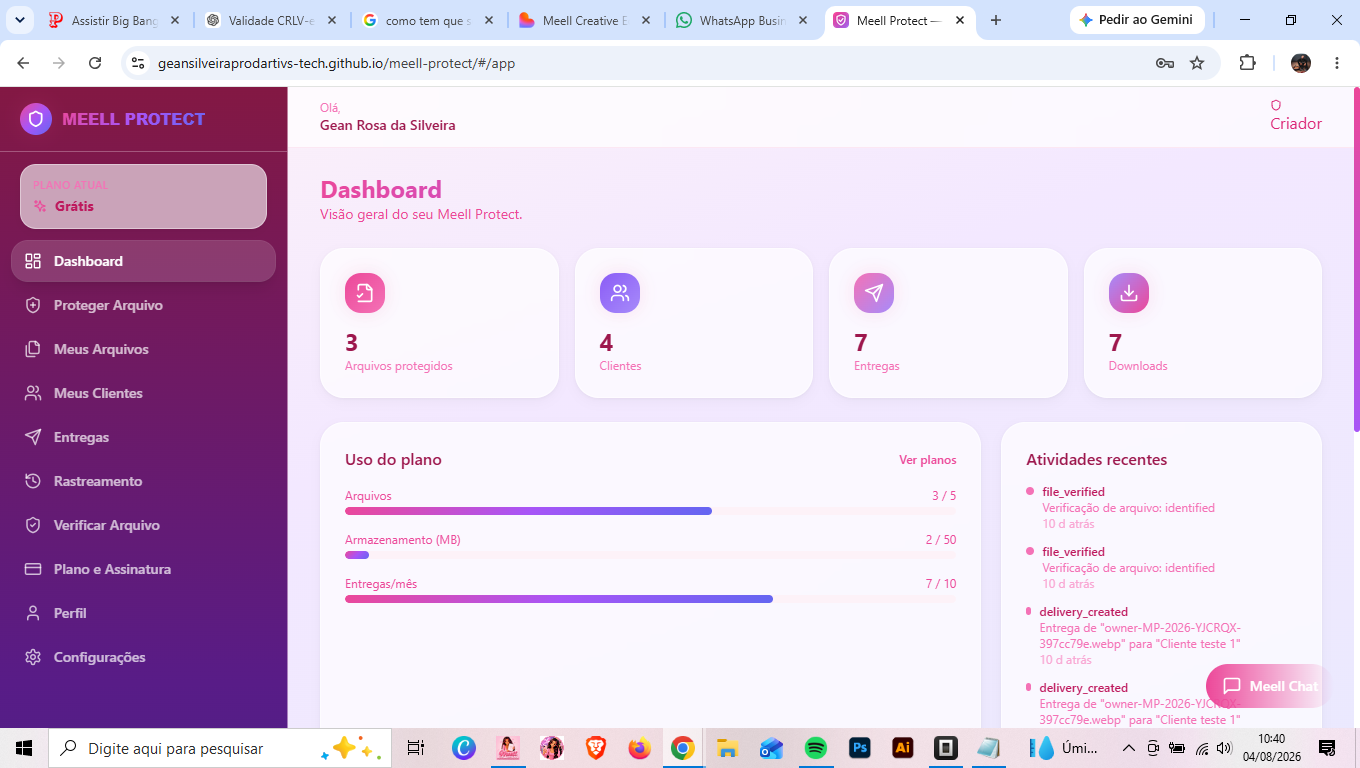Click the page vertical scrollbar
1360x768 pixels.
(1356, 260)
